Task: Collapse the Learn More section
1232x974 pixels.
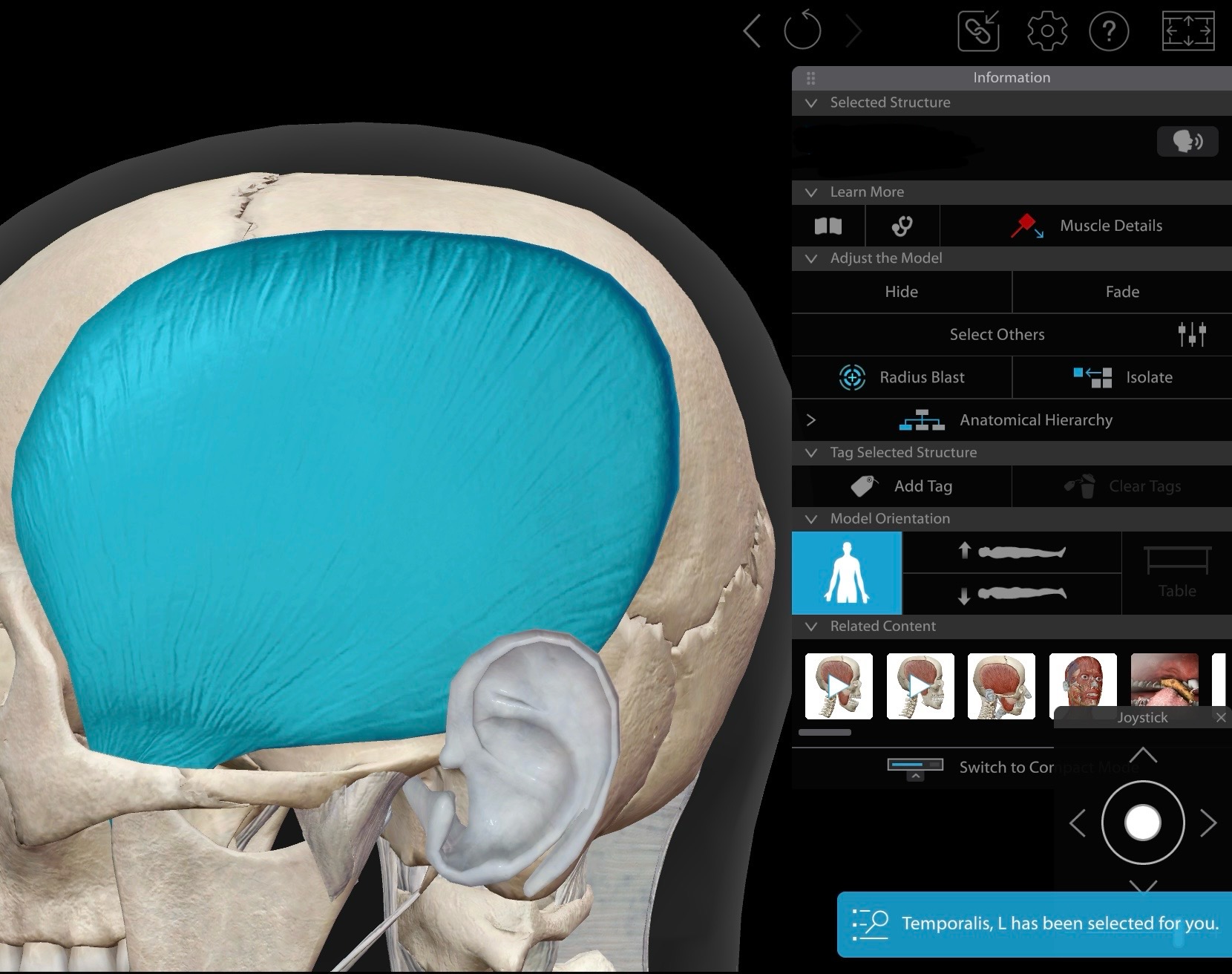Action: (810, 192)
